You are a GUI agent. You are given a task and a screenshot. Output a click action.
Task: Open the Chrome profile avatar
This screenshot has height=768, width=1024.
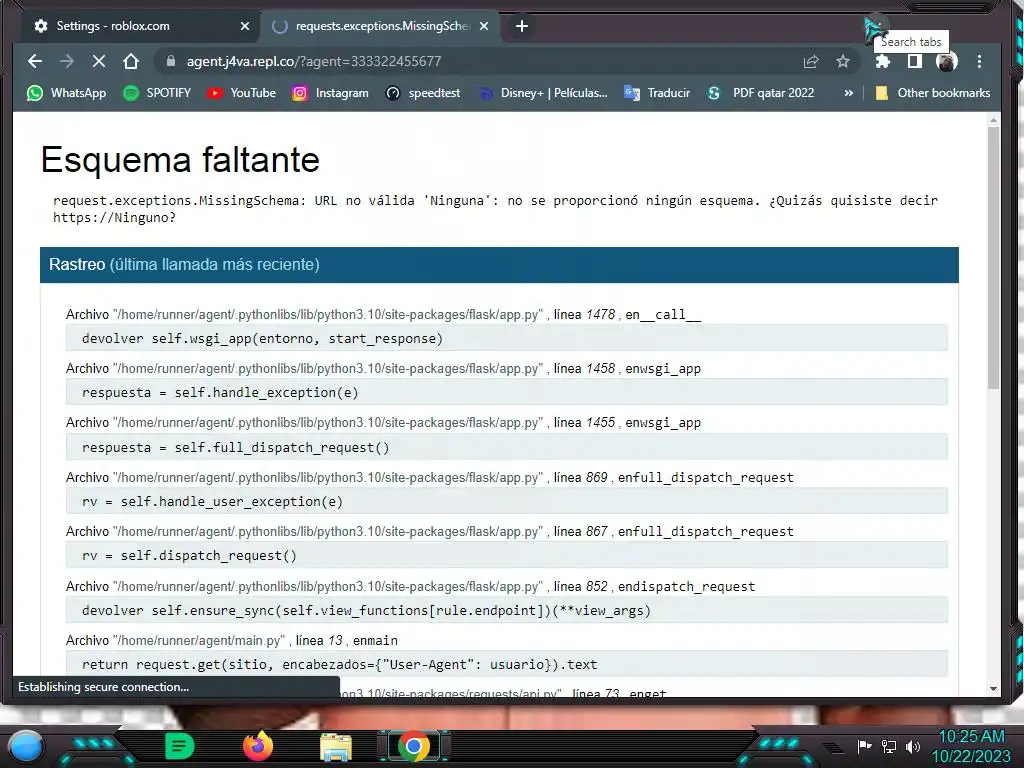point(947,61)
